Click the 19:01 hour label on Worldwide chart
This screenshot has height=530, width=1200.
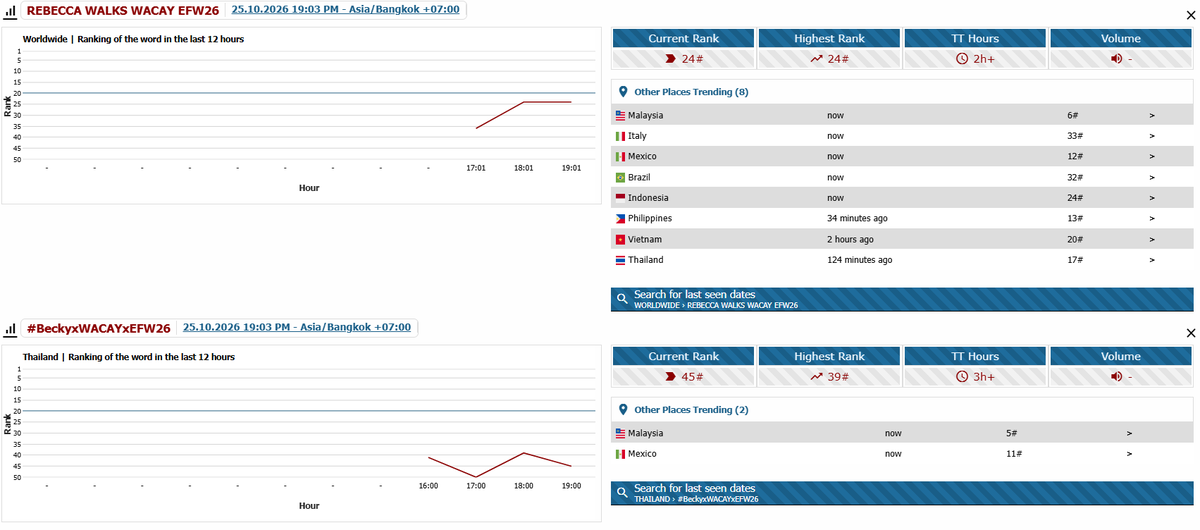(571, 168)
